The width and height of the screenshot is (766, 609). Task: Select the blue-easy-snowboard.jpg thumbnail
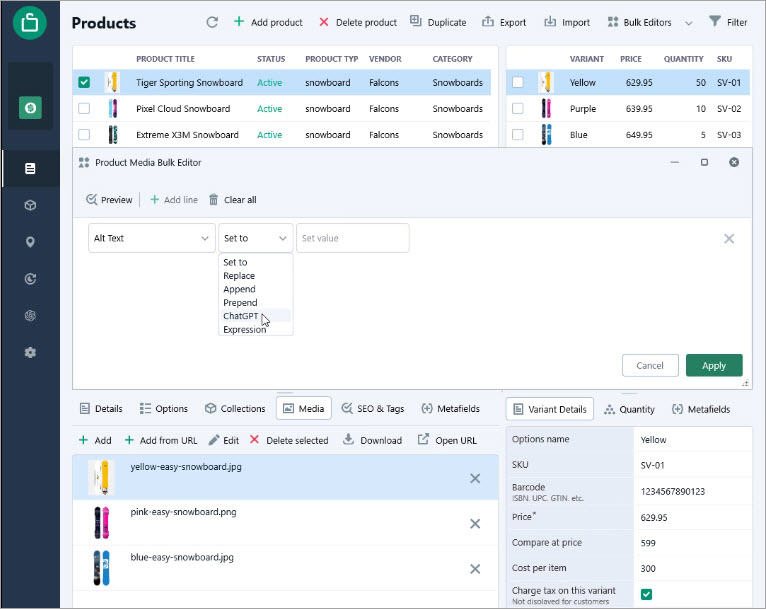pos(102,568)
